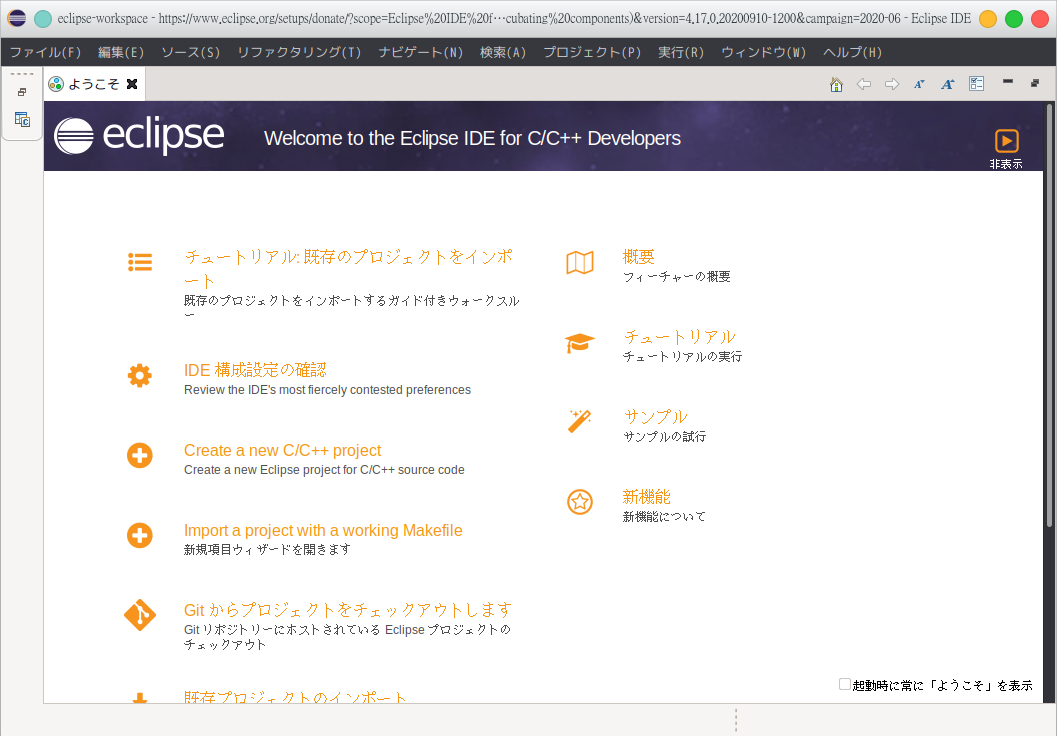Open the ファイル(F) menu
Screen dimensions: 1057x736
(x=45, y=52)
